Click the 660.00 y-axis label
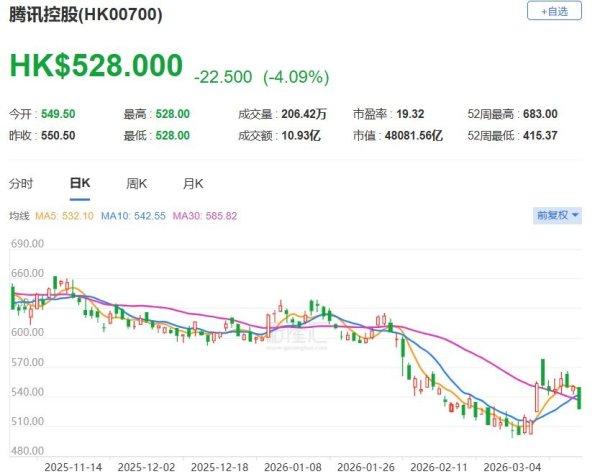 click(x=27, y=273)
